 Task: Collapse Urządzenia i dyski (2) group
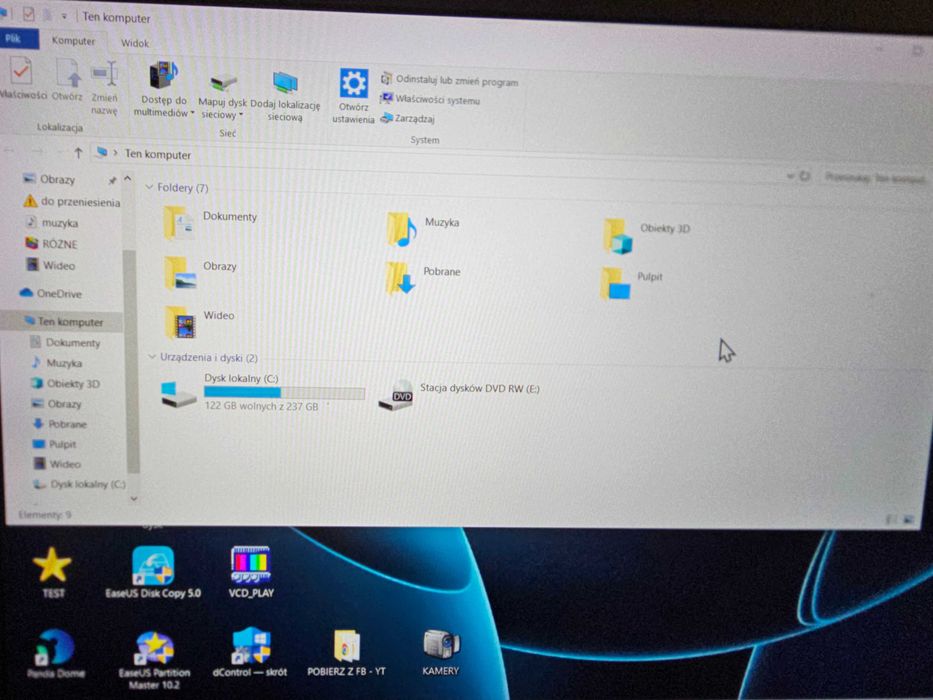click(152, 357)
